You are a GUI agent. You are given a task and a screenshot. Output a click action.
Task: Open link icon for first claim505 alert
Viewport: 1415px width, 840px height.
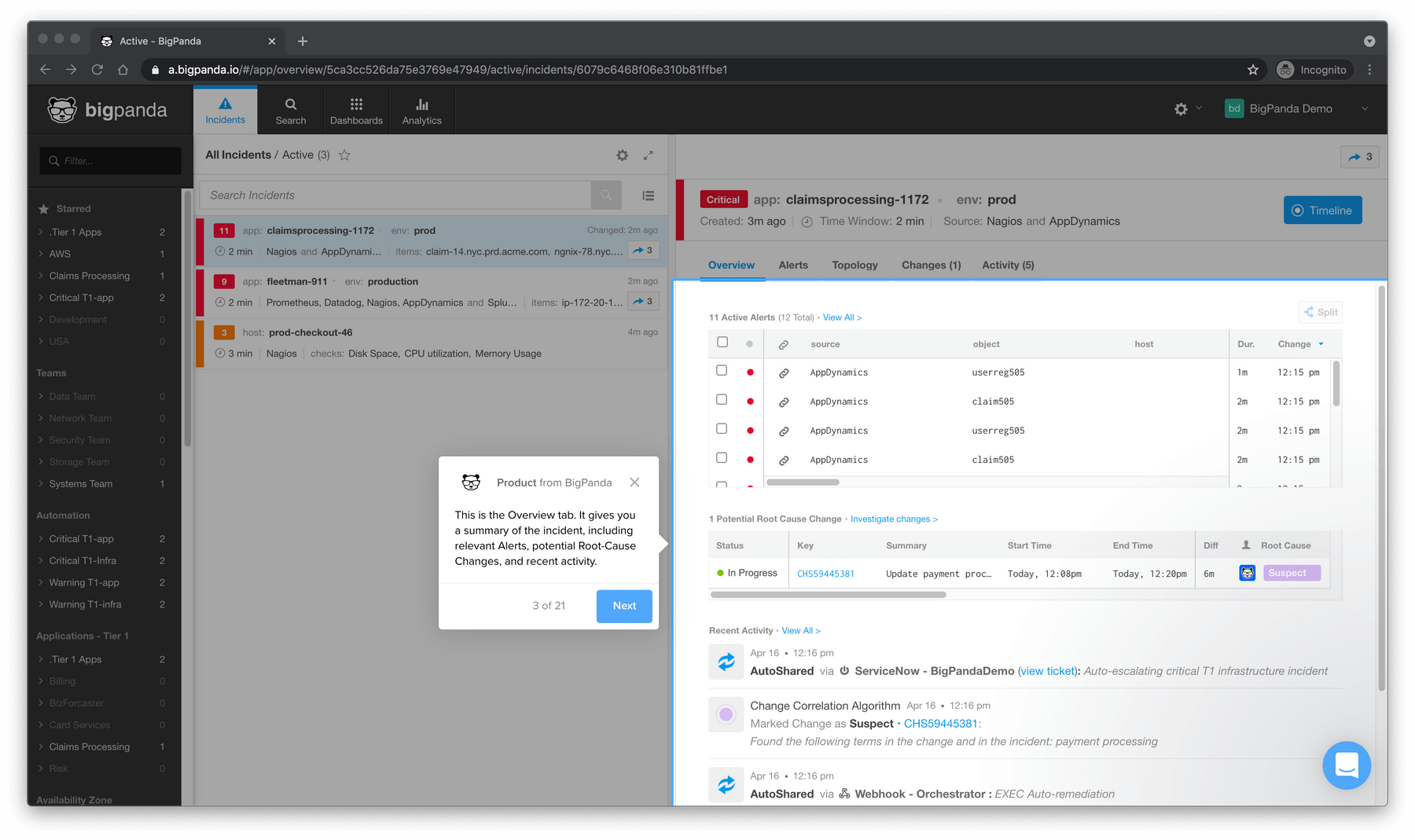[x=784, y=402]
